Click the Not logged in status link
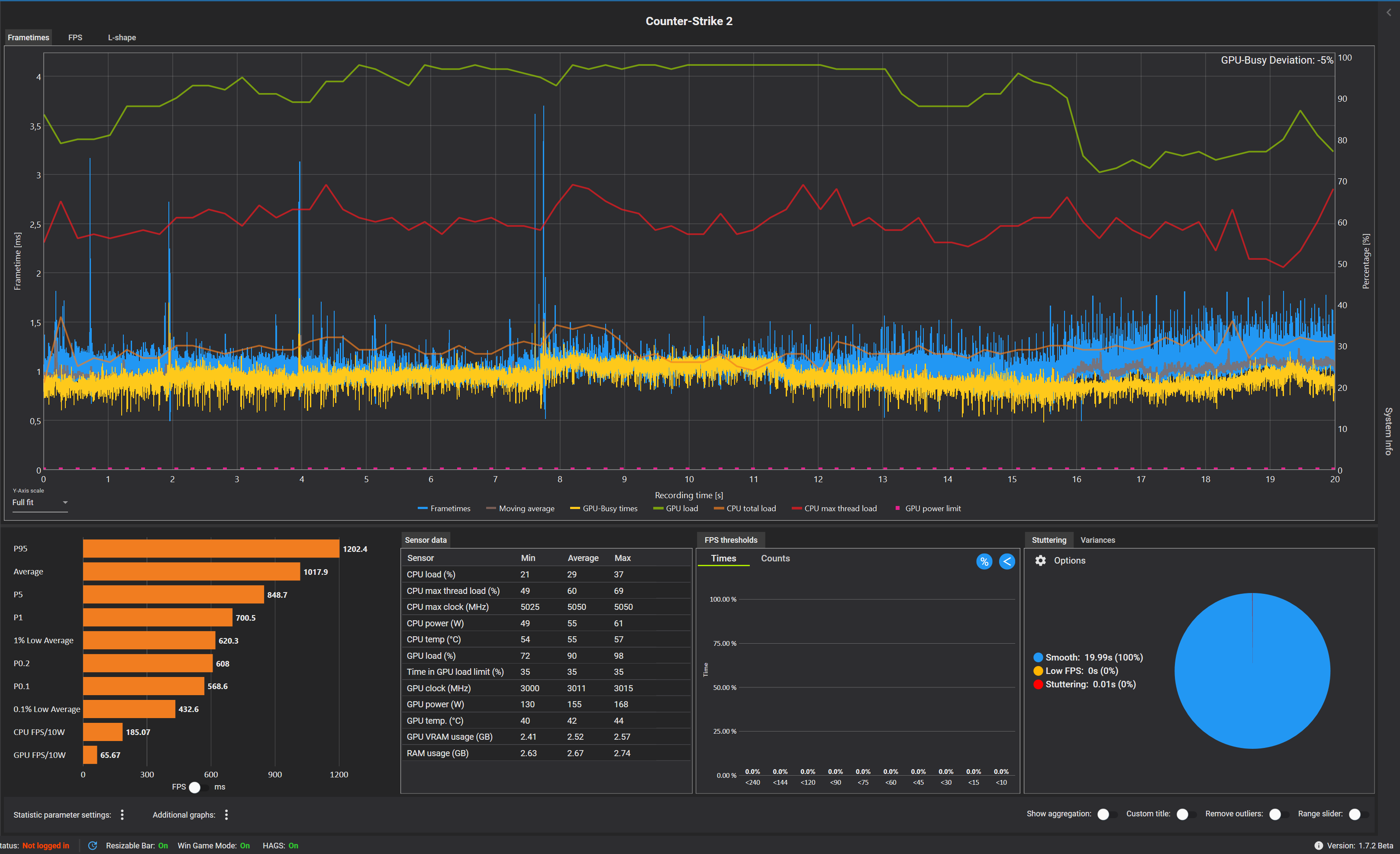Viewport: 1400px width, 854px height. 45,845
